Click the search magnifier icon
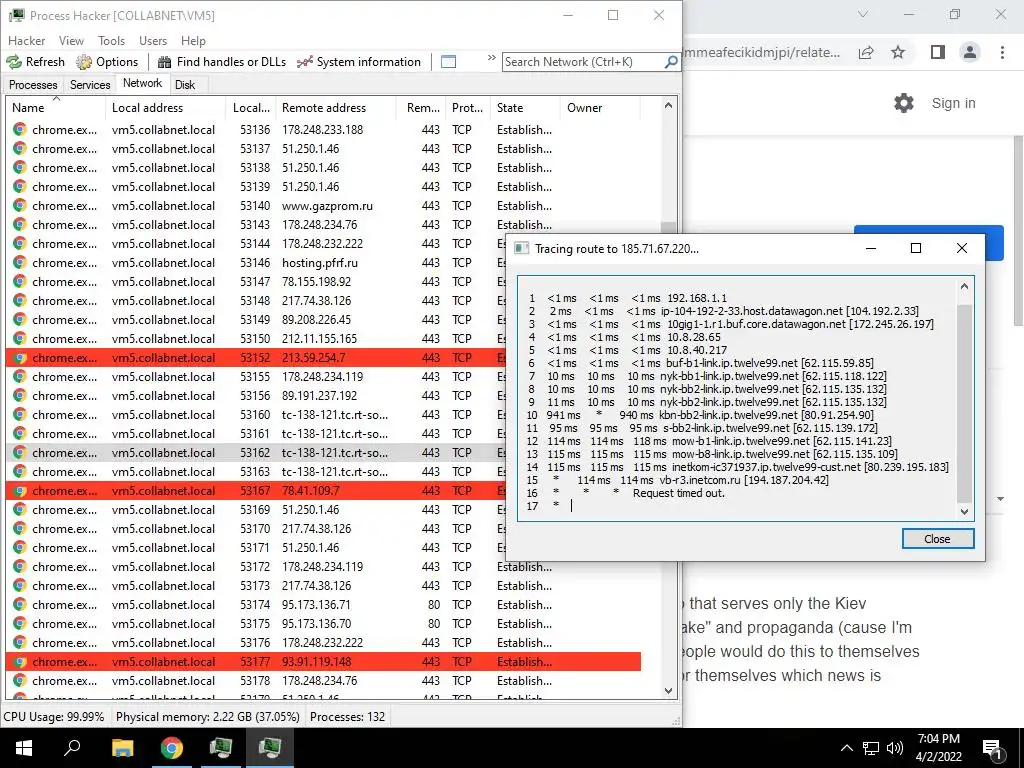1024x768 pixels. 671,62
